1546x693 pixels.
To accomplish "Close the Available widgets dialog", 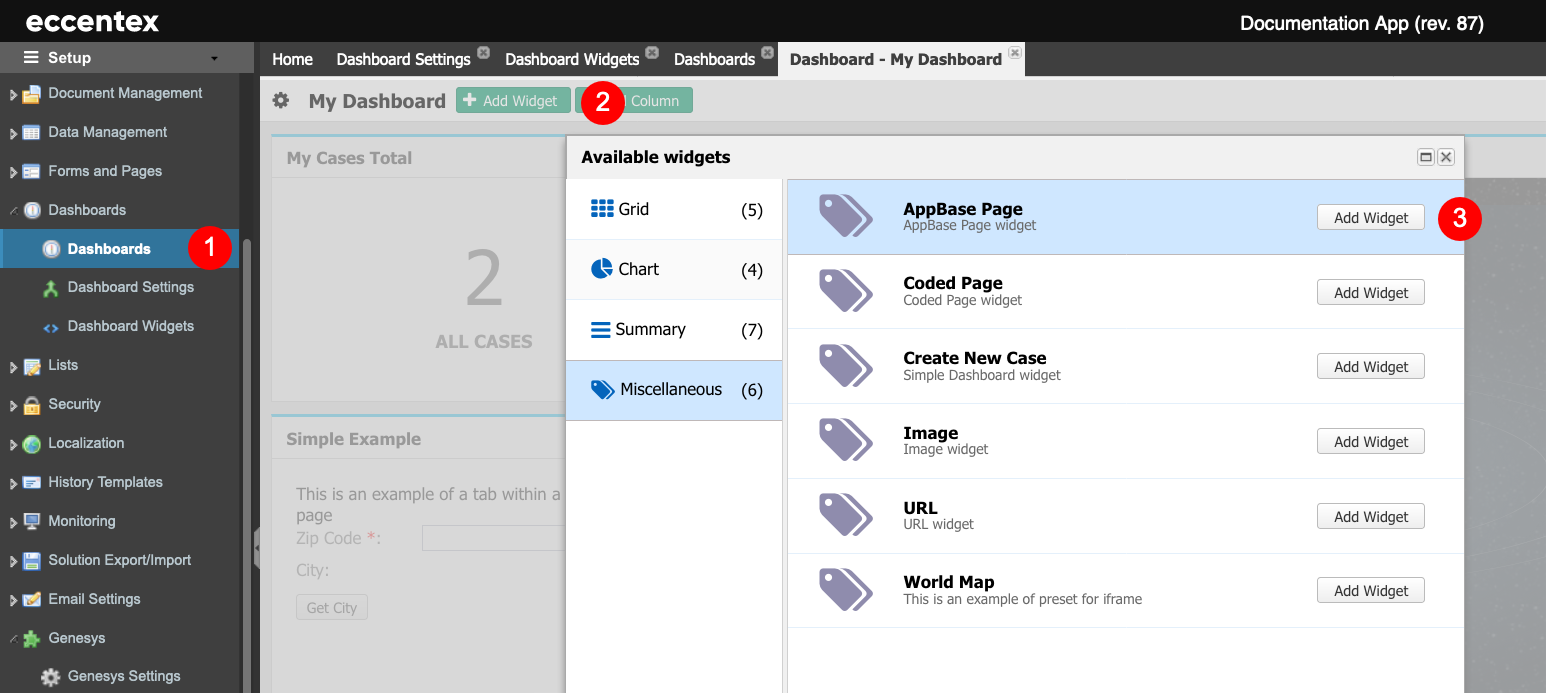I will click(x=1446, y=157).
